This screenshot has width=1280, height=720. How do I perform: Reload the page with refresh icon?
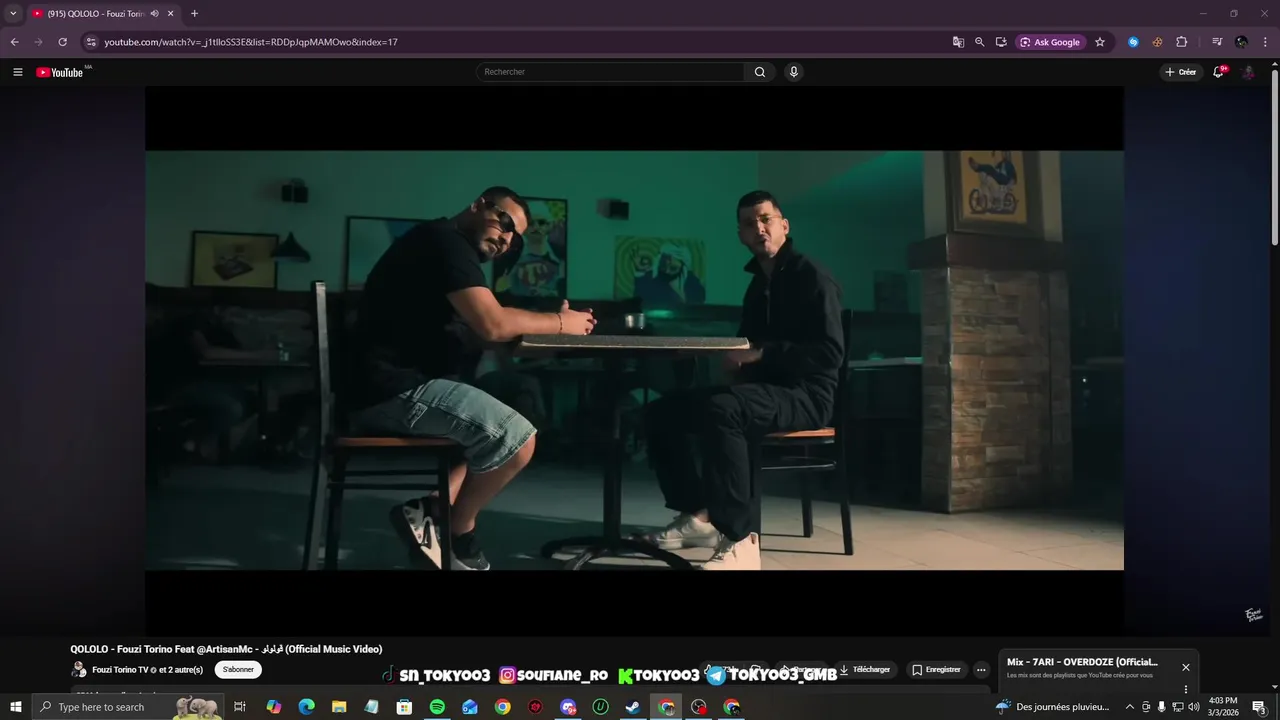(62, 42)
